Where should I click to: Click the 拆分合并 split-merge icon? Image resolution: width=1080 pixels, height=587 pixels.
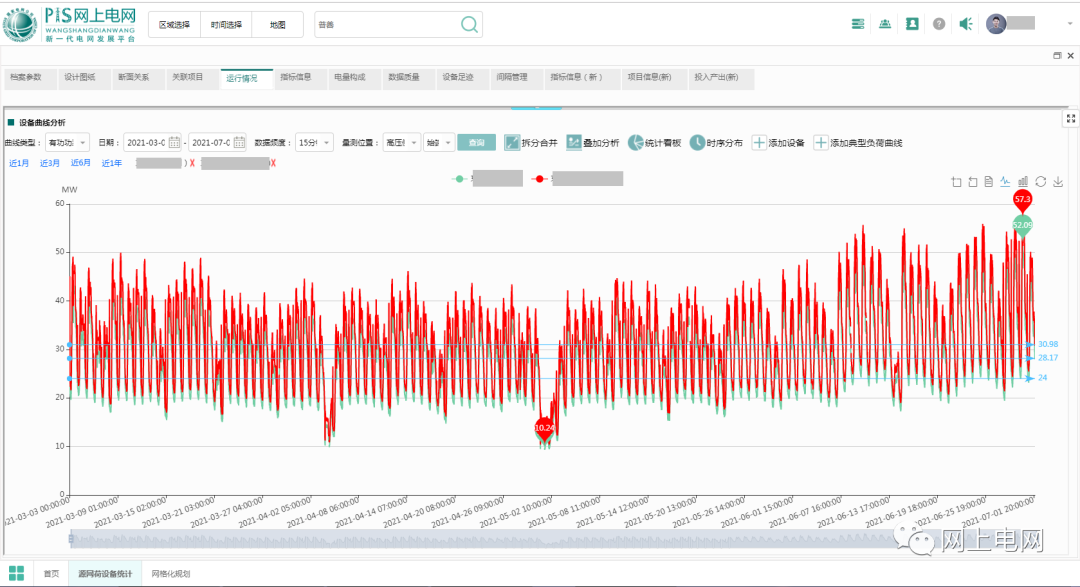(512, 143)
